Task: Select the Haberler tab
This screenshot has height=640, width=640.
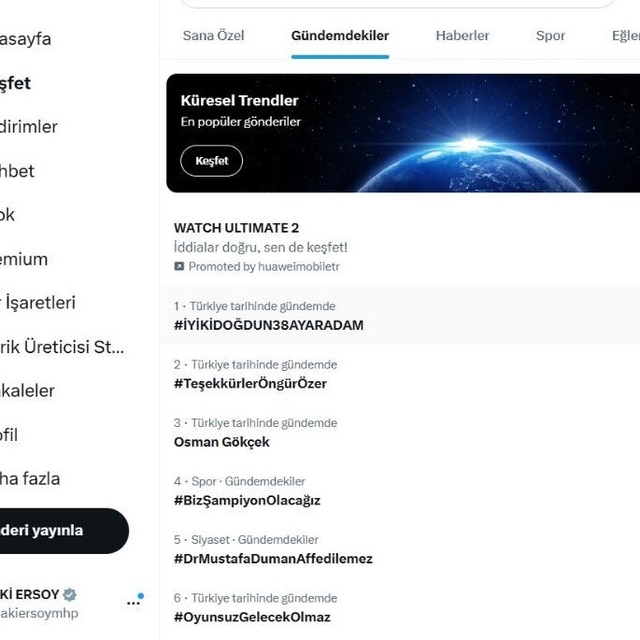Action: coord(462,36)
